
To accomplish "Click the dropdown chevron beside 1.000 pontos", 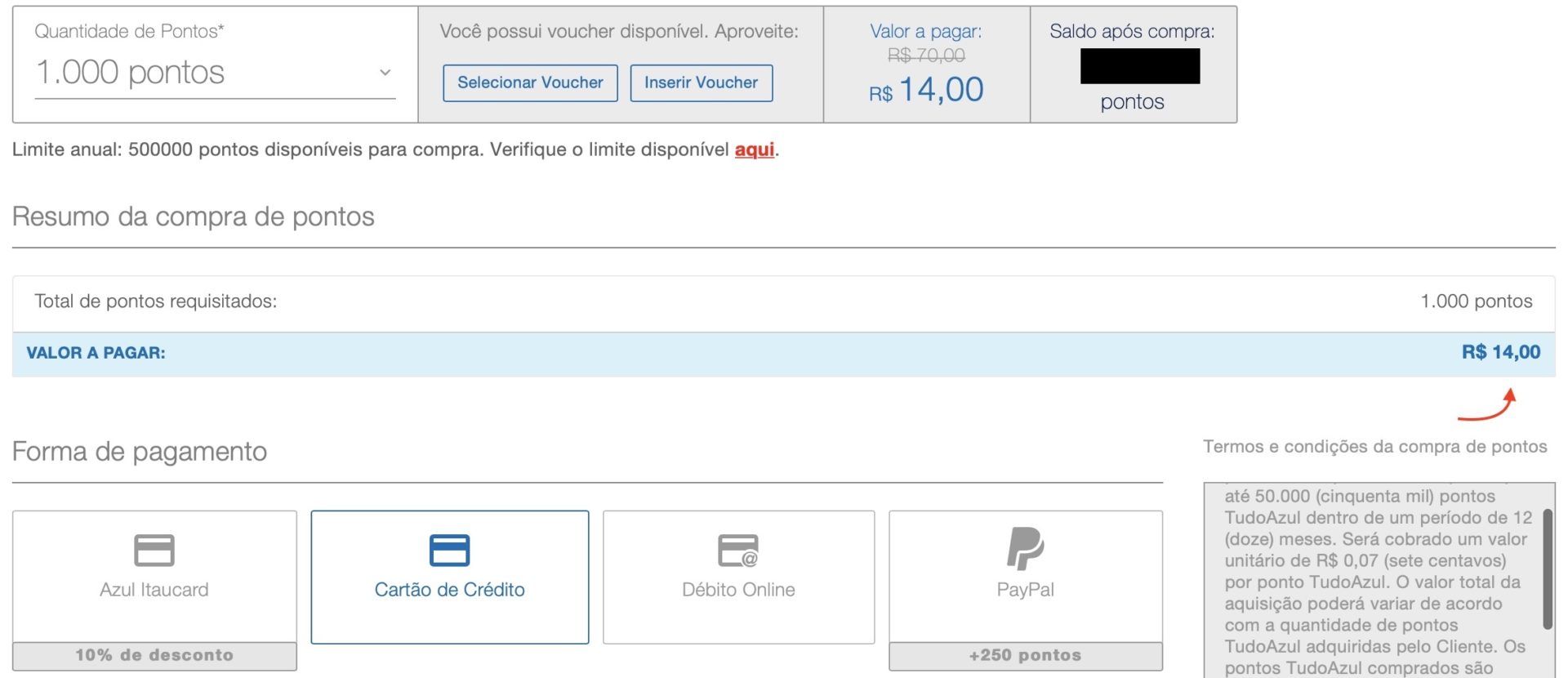I will click(385, 73).
